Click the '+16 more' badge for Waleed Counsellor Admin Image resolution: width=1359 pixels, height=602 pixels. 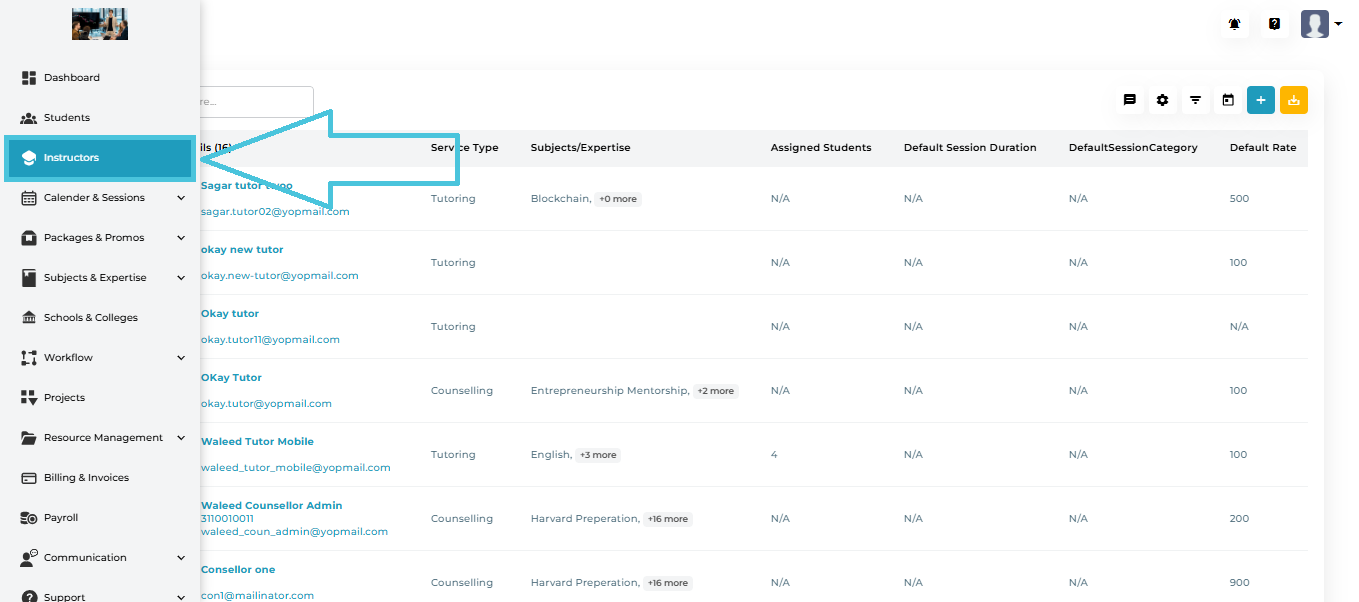click(x=667, y=519)
